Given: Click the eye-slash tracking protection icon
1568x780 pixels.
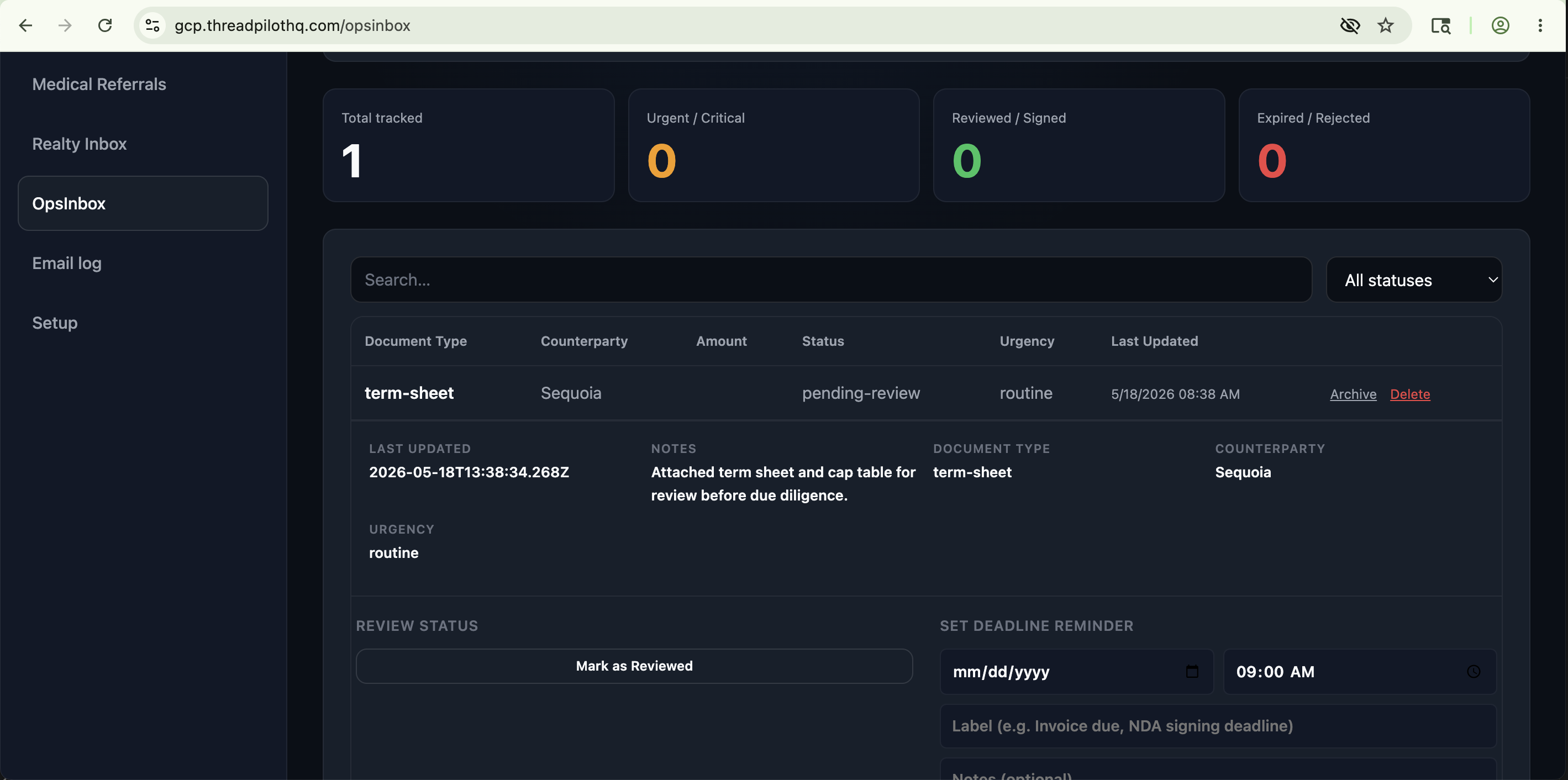Looking at the screenshot, I should 1349,25.
